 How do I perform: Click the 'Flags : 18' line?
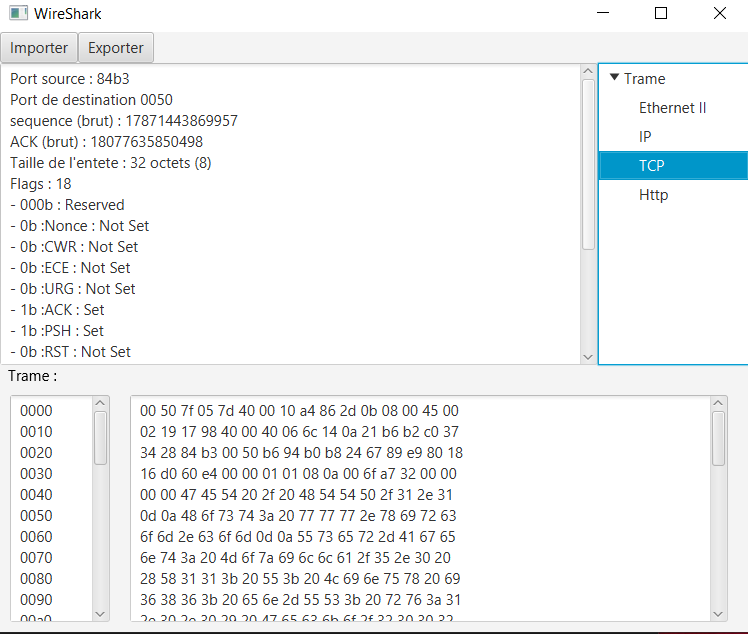[41, 184]
